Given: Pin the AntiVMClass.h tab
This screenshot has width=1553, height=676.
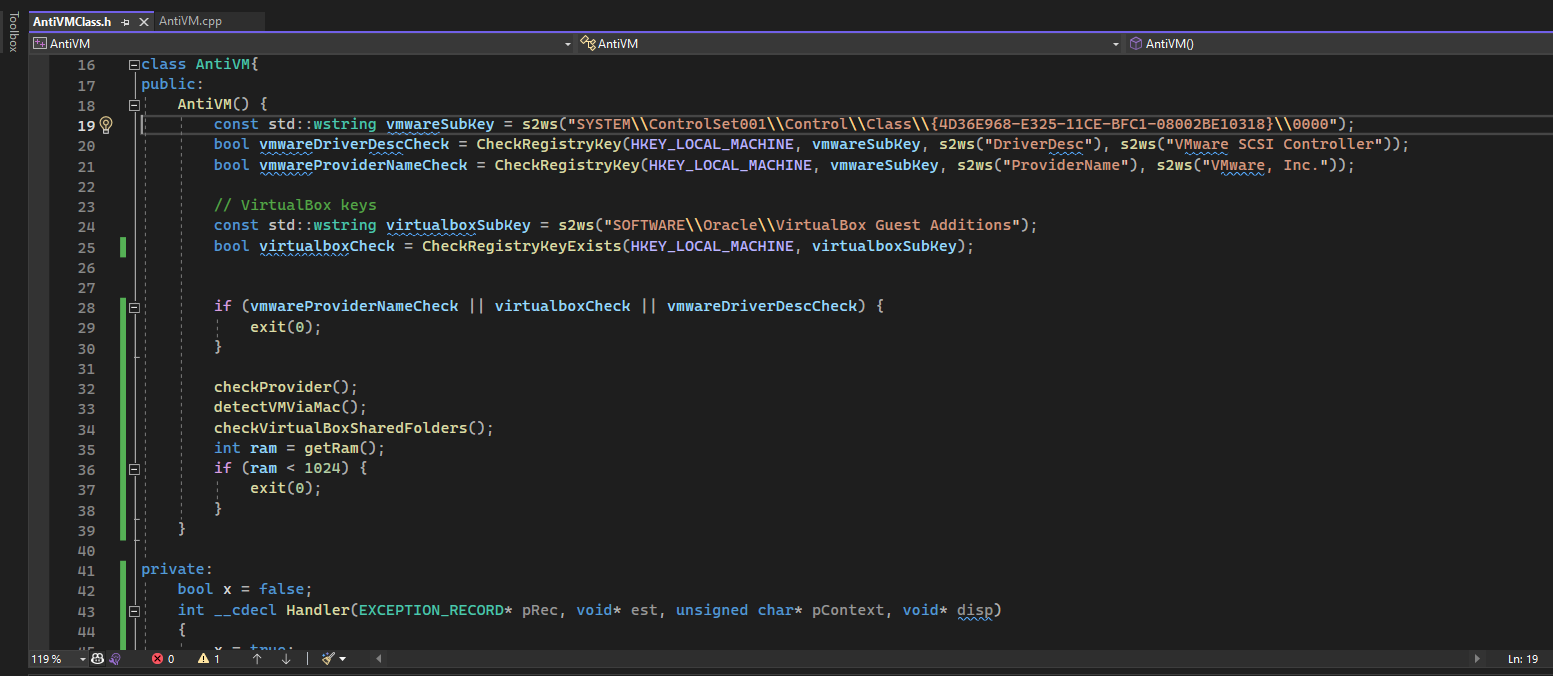Looking at the screenshot, I should tap(125, 21).
